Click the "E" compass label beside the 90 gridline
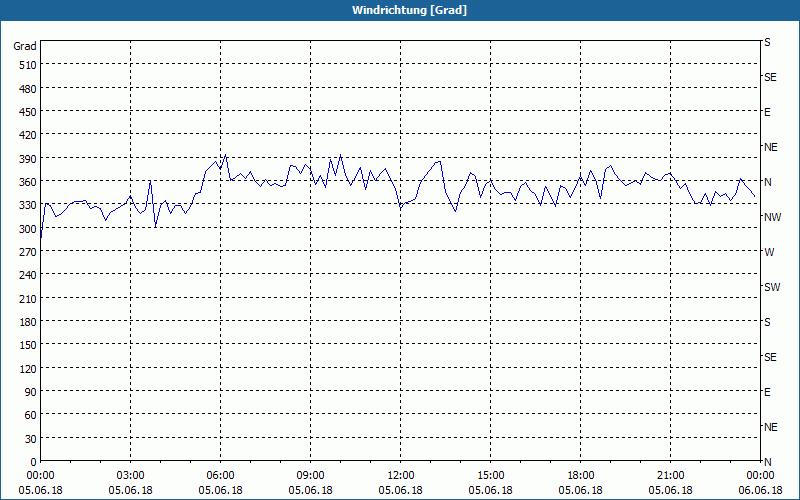800x500 pixels. tap(767, 392)
